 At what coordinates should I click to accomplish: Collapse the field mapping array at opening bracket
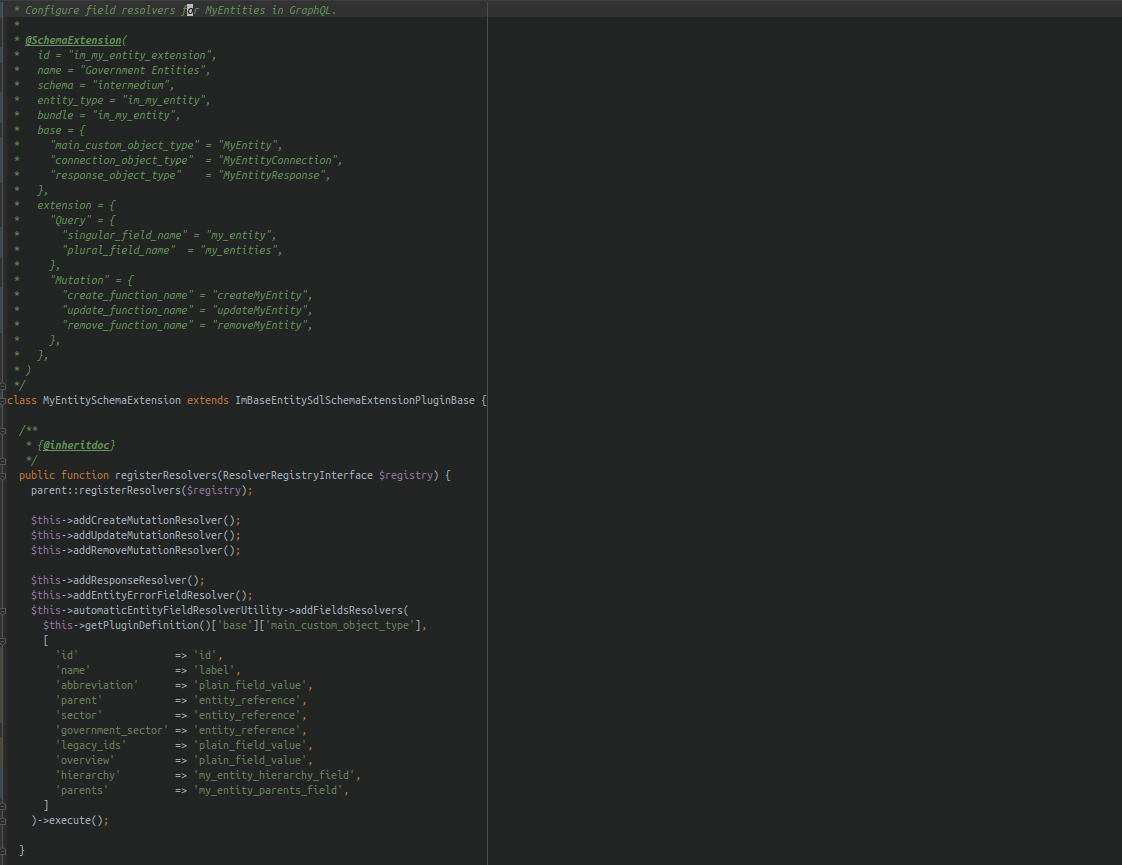(4, 640)
